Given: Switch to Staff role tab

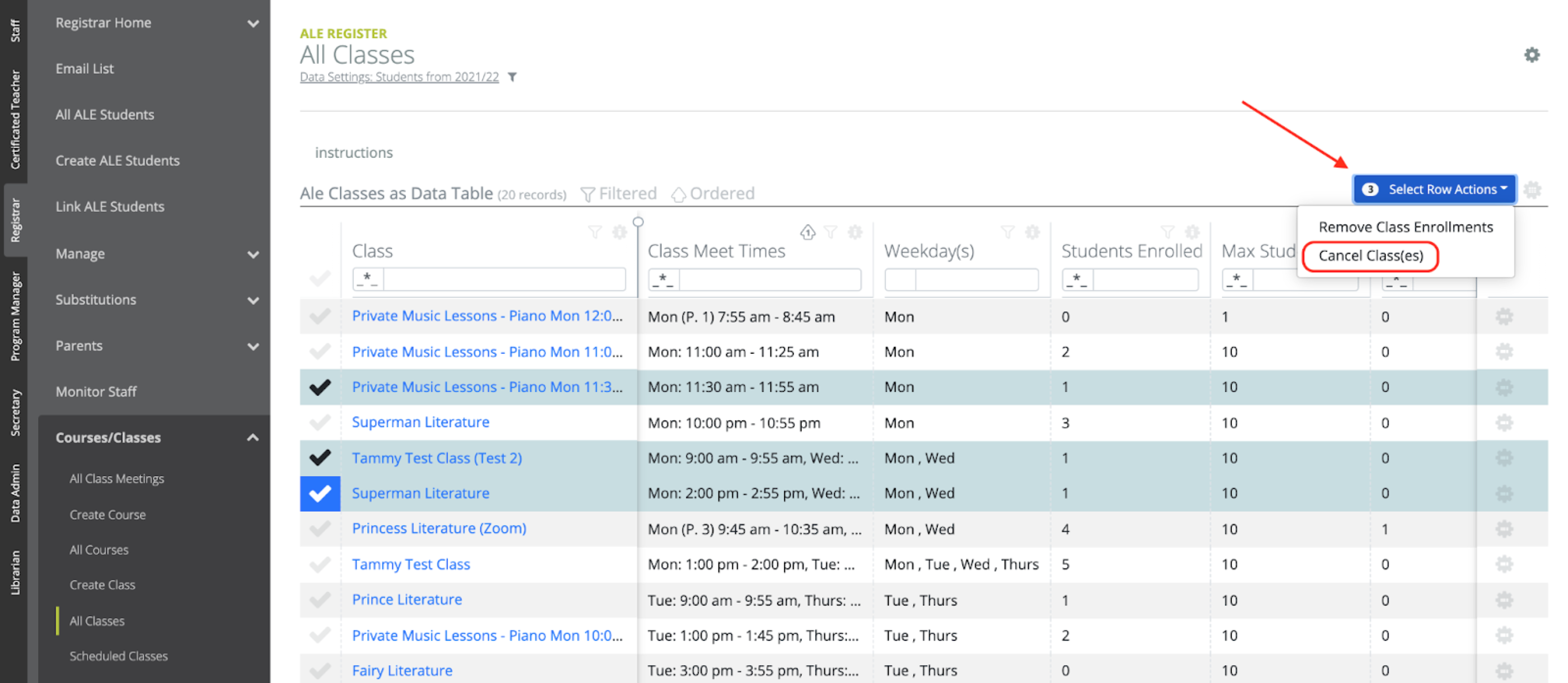Looking at the screenshot, I should click(x=15, y=30).
